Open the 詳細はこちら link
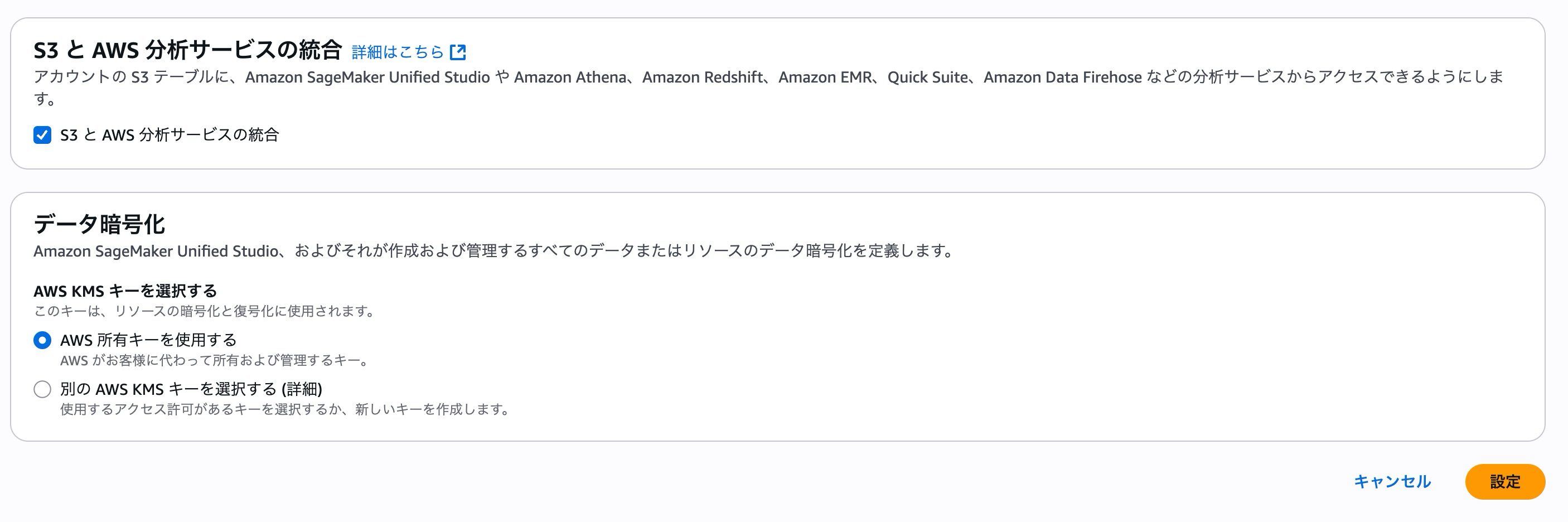This screenshot has width=1568, height=522. coord(398,52)
